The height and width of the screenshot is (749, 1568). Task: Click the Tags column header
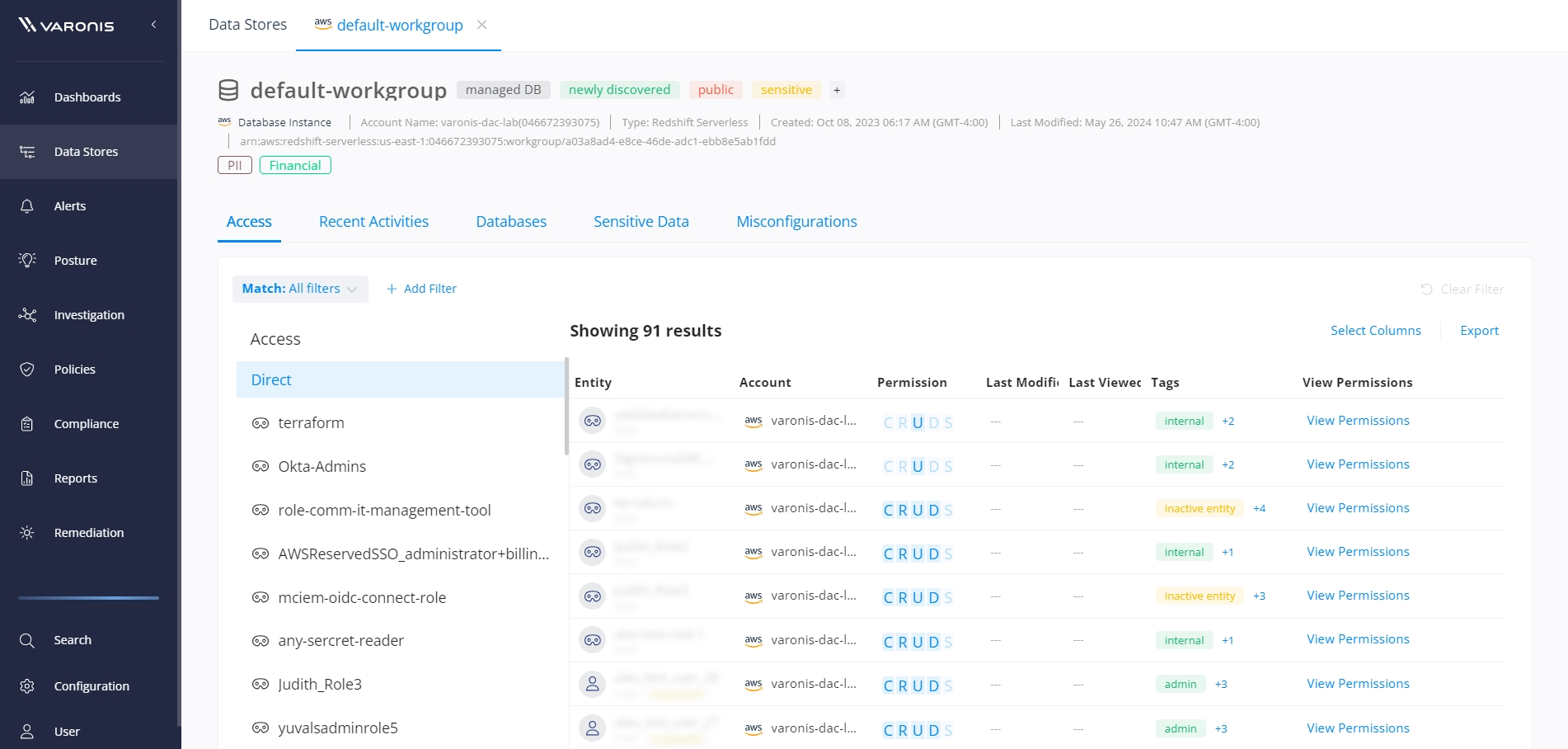1165,383
